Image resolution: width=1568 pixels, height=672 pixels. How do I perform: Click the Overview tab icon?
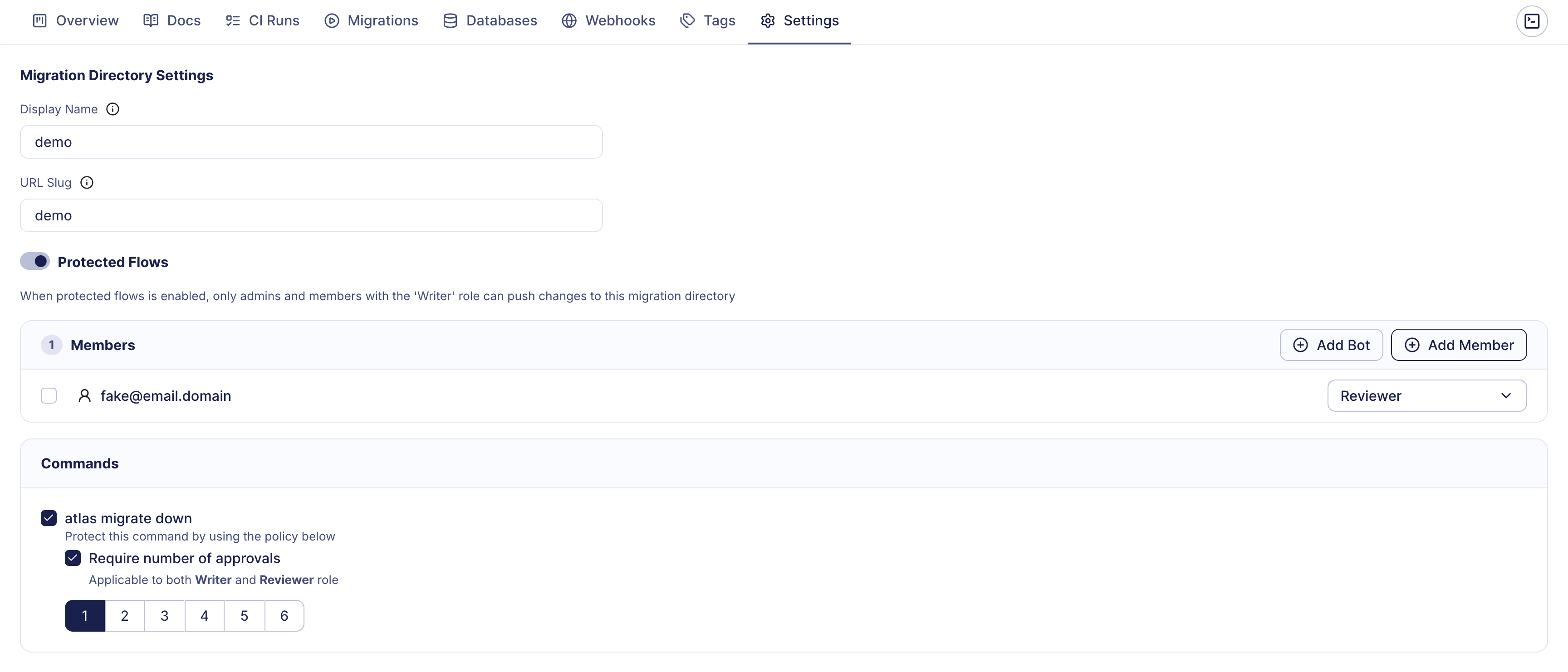(39, 21)
